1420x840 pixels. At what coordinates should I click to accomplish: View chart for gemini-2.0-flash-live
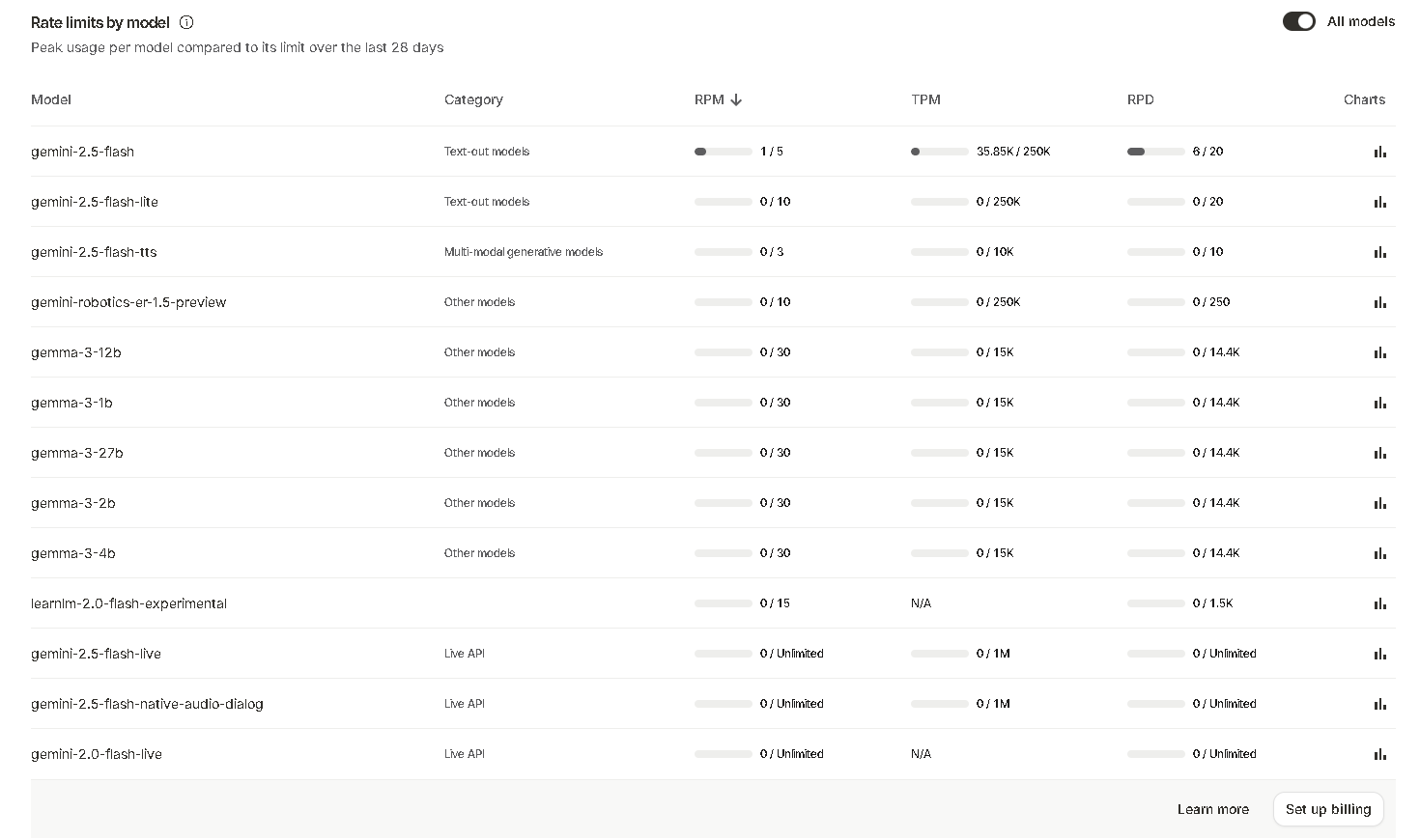(x=1379, y=754)
